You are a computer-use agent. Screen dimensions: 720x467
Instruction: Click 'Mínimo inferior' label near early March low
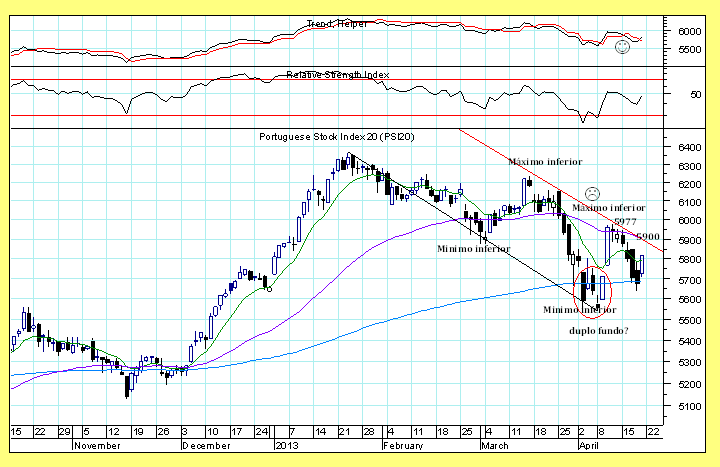tap(473, 249)
